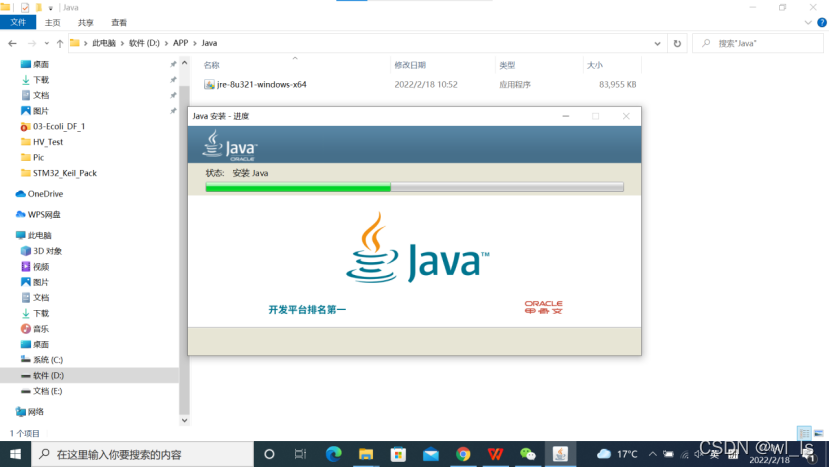Switch to the 查看 ribbon tab
The height and width of the screenshot is (467, 830).
119,23
